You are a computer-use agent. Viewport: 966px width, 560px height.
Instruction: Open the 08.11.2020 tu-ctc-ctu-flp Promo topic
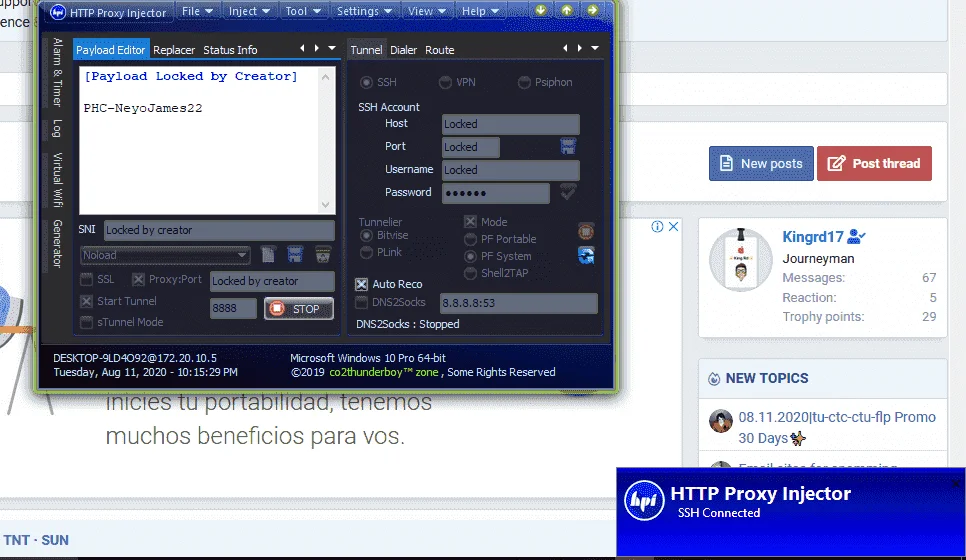(837, 428)
